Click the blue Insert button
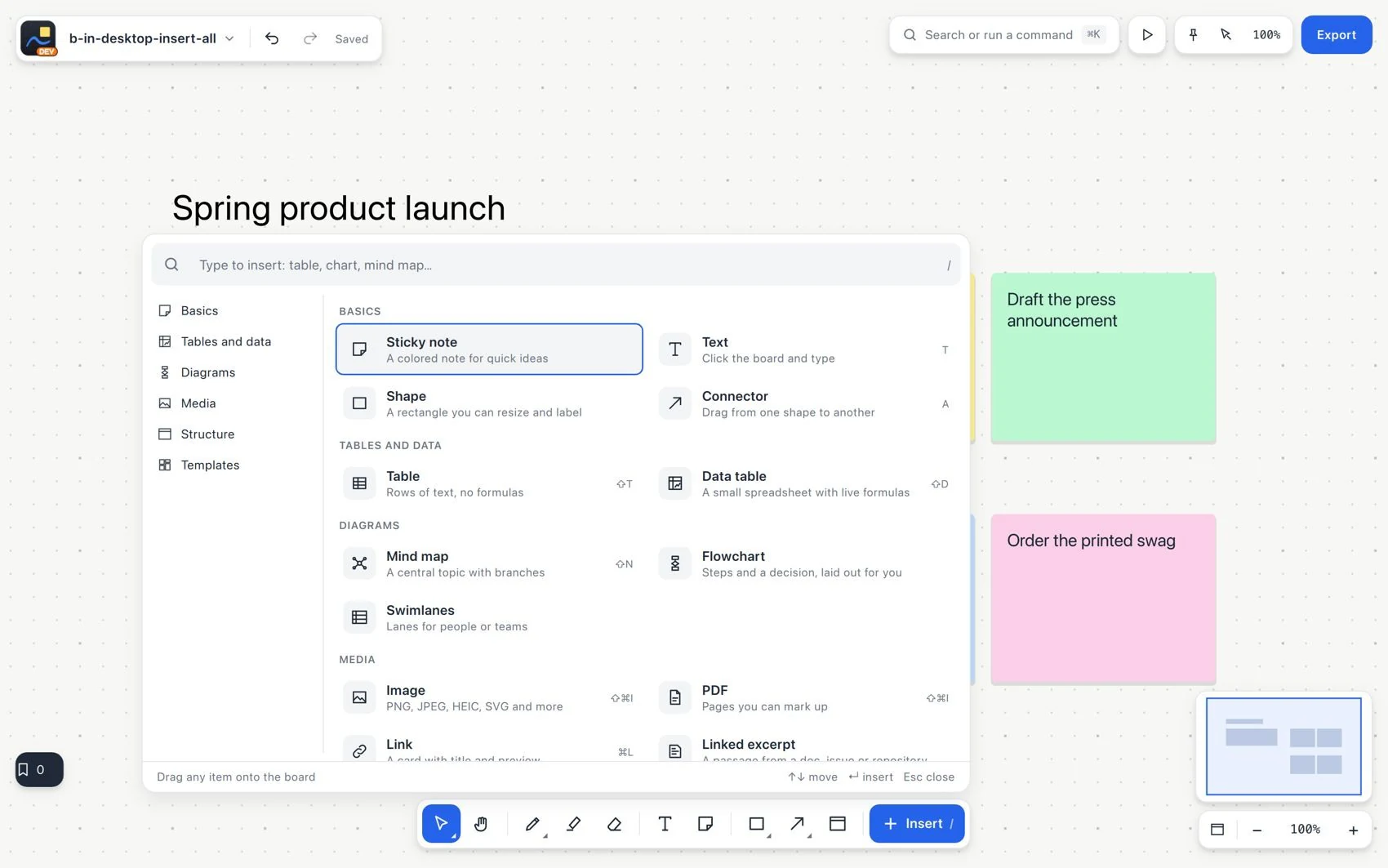1388x868 pixels. pos(917,824)
